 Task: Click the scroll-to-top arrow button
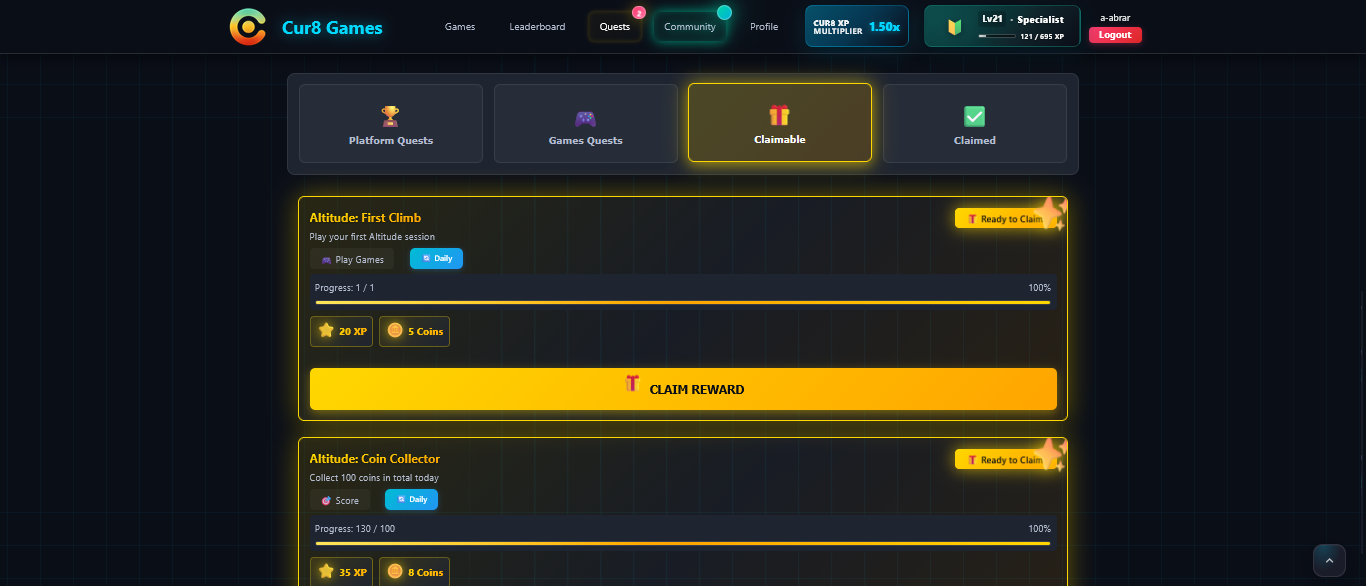click(x=1330, y=560)
